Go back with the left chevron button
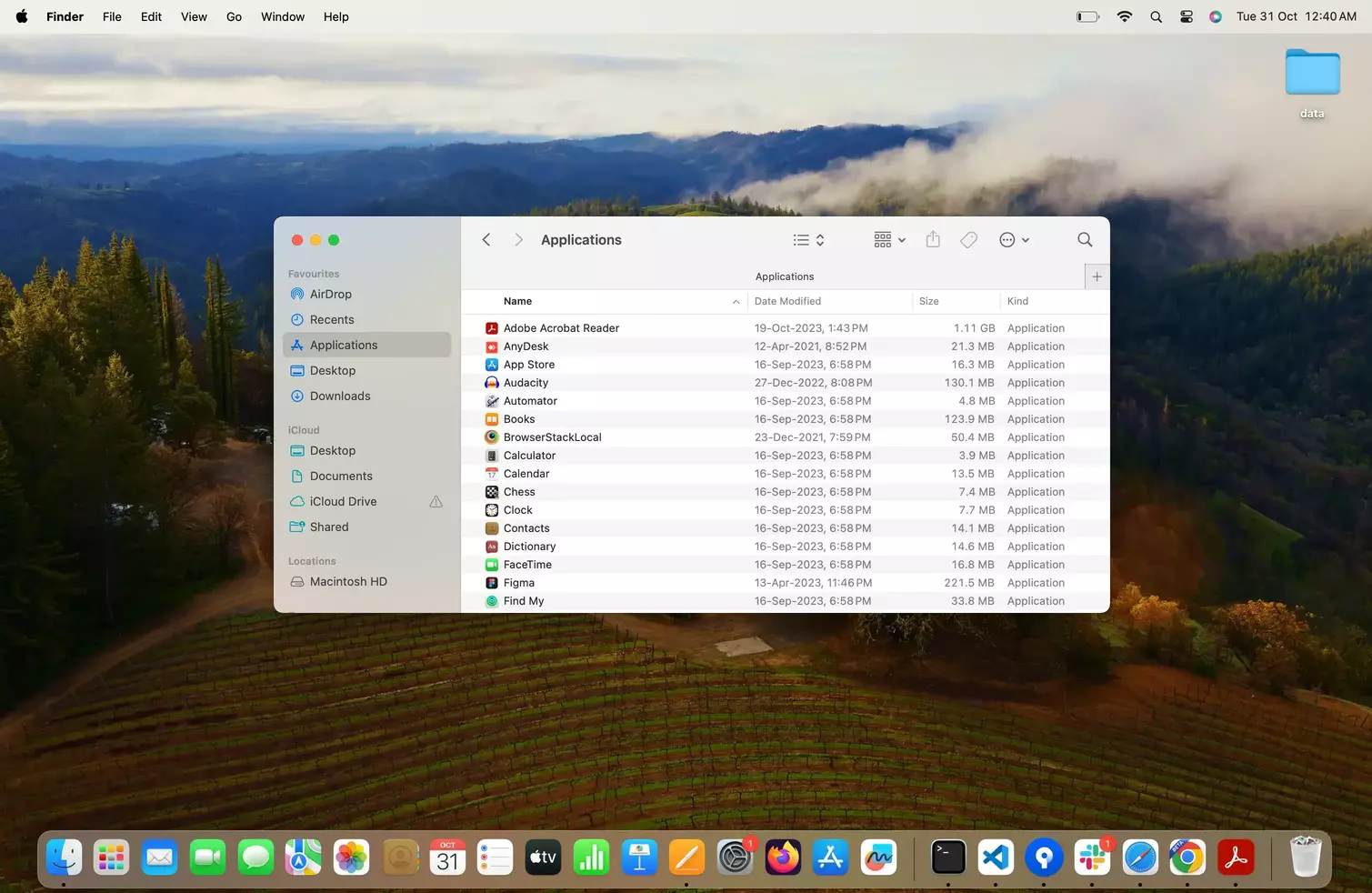 (x=486, y=239)
